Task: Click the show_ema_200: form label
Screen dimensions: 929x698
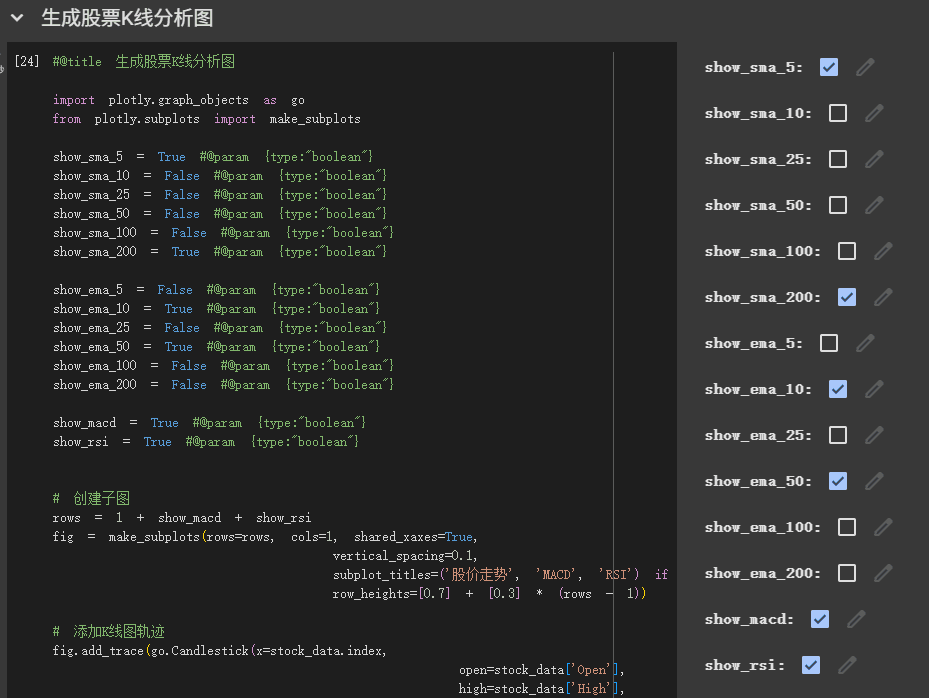Action: click(x=763, y=573)
